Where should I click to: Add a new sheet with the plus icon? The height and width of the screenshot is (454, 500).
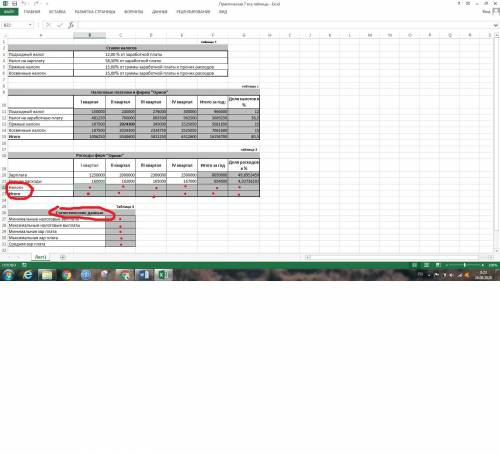click(x=62, y=257)
